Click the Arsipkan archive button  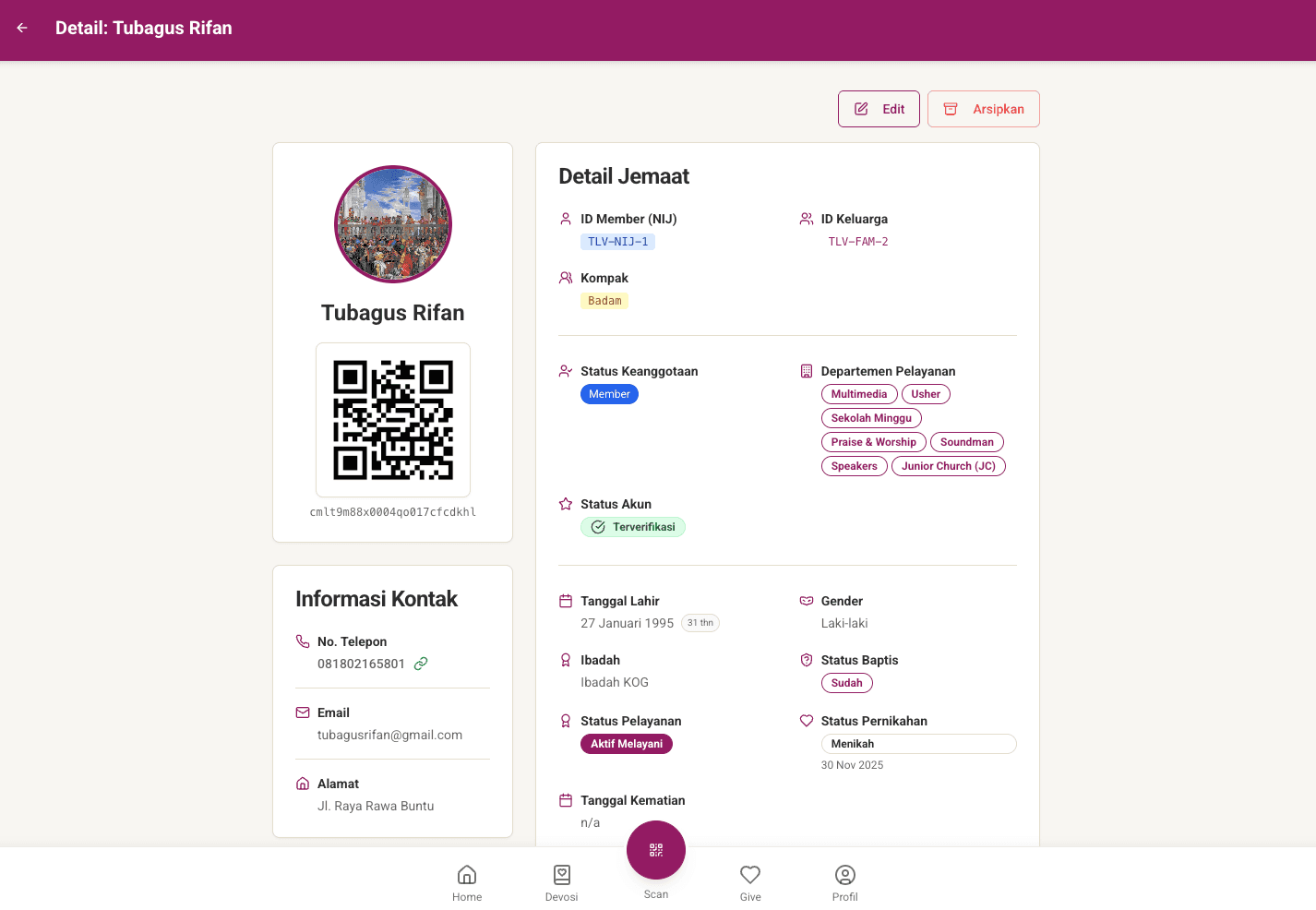coord(984,109)
